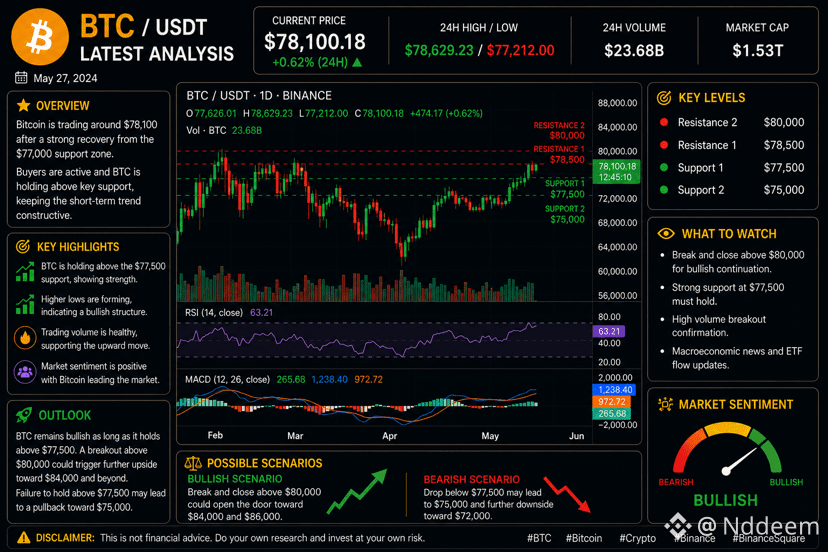Click the 'Feb' label on time axis
Screen dimensions: 828x552
pos(215,435)
